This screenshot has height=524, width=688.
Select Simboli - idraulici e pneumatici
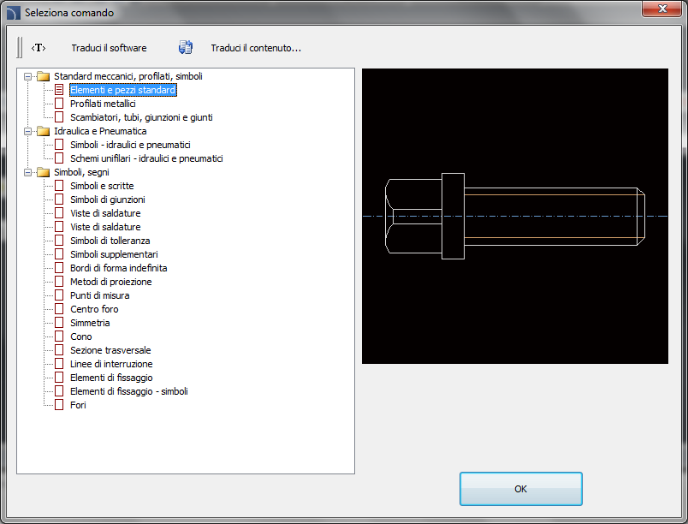pos(130,145)
